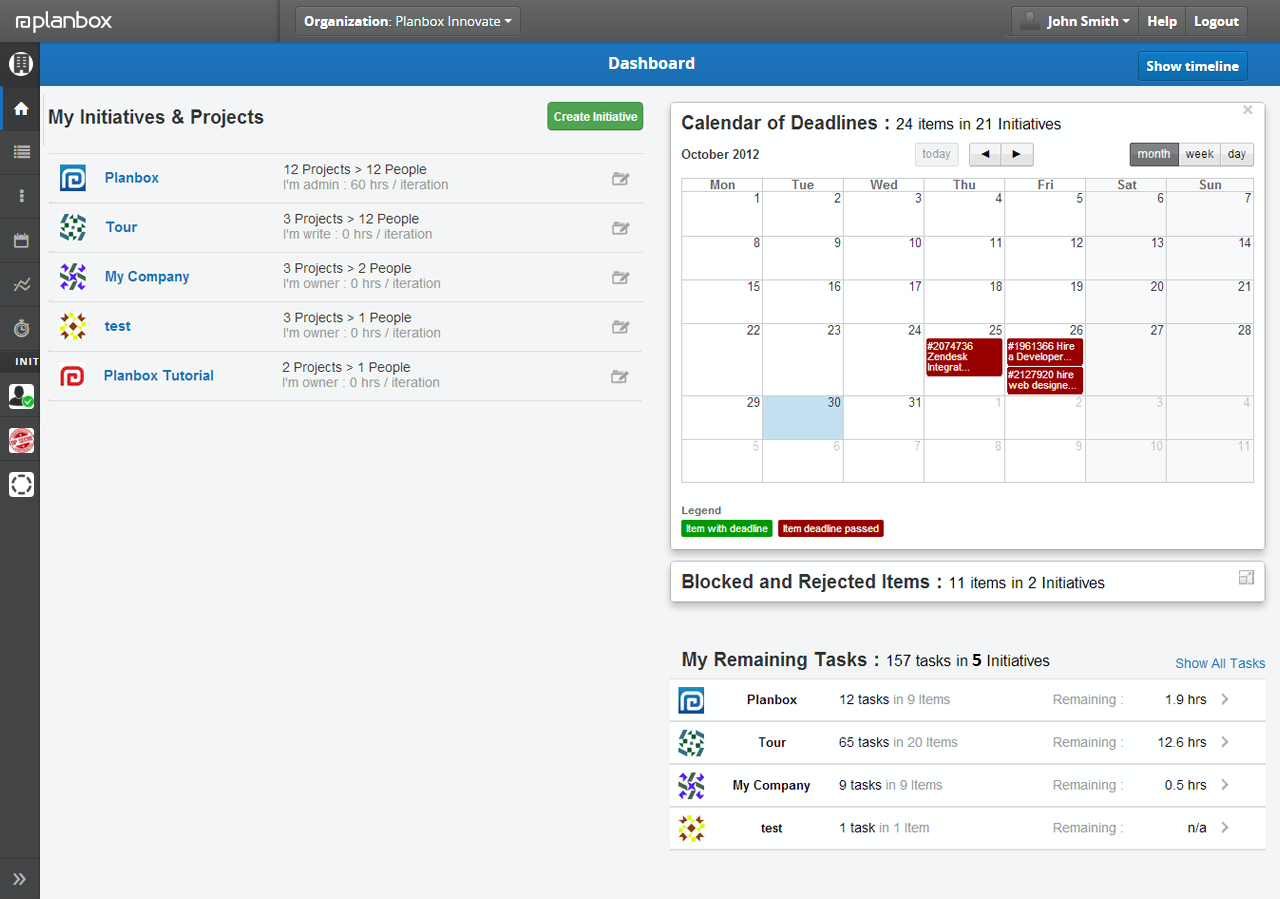Select the highlighted October 30 calendar cell
This screenshot has height=899, width=1280.
click(x=803, y=417)
